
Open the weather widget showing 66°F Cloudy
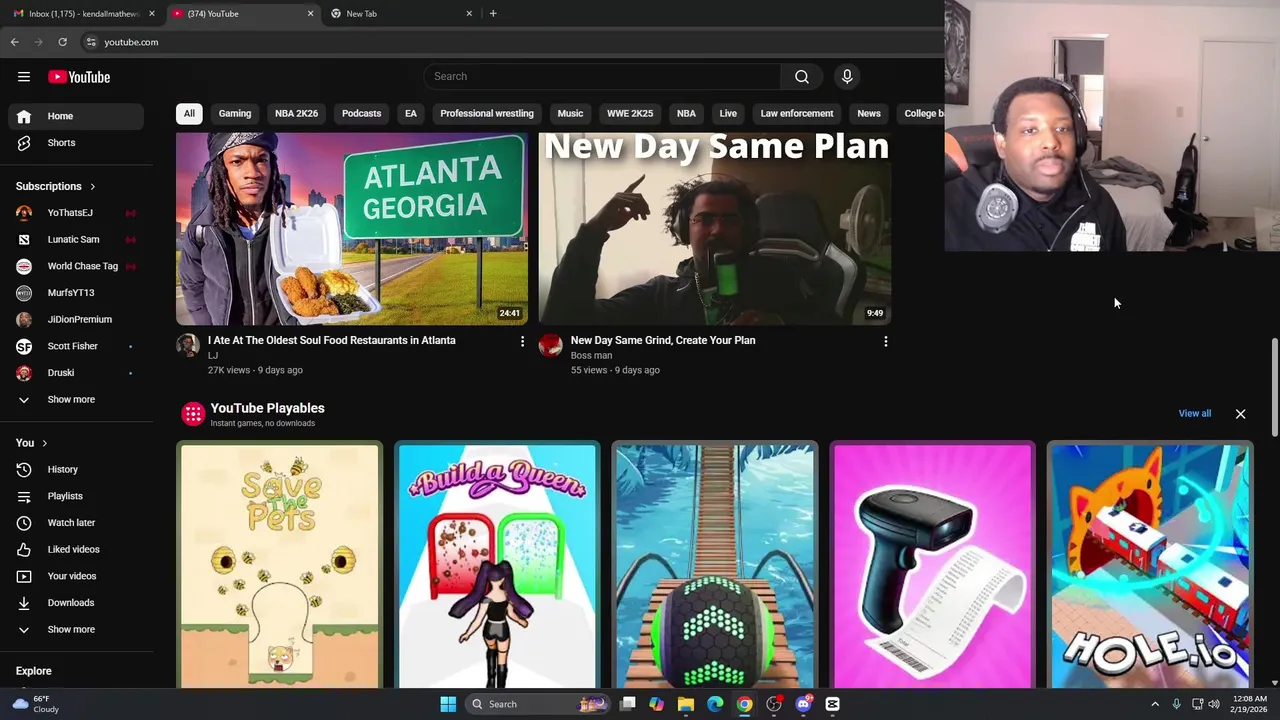(x=36, y=704)
